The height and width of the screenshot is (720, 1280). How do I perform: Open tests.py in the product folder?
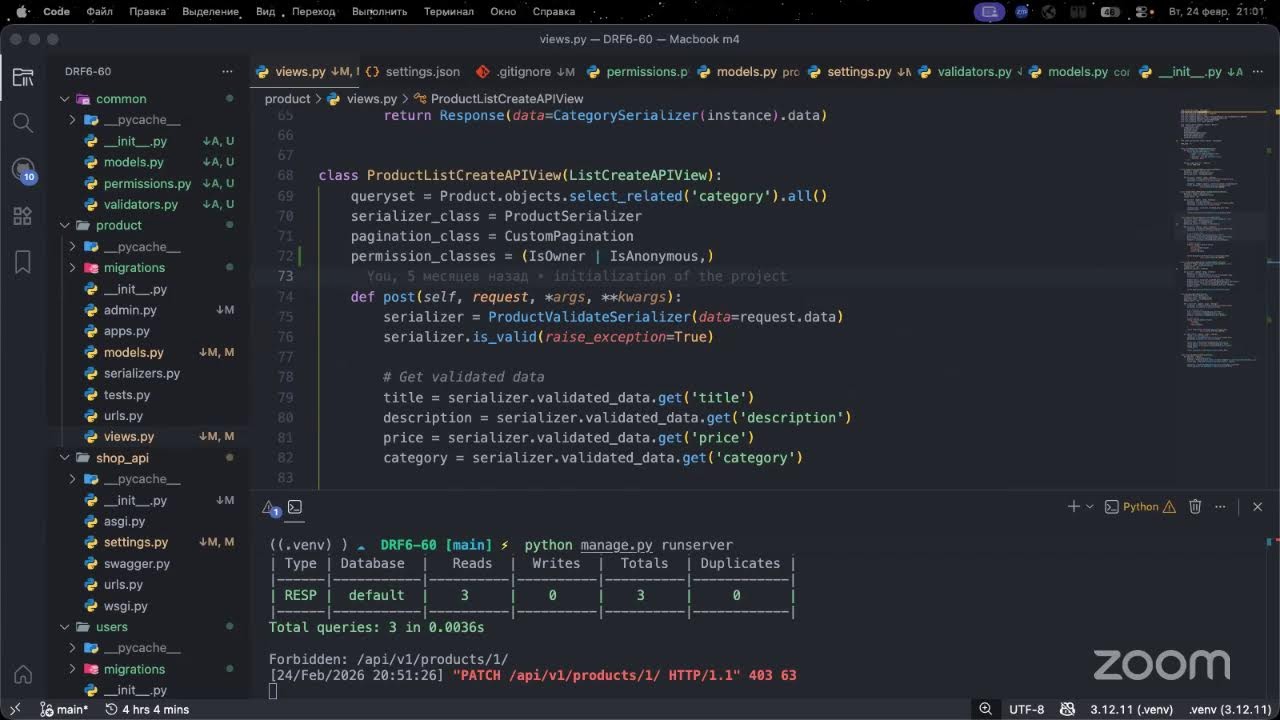[127, 395]
